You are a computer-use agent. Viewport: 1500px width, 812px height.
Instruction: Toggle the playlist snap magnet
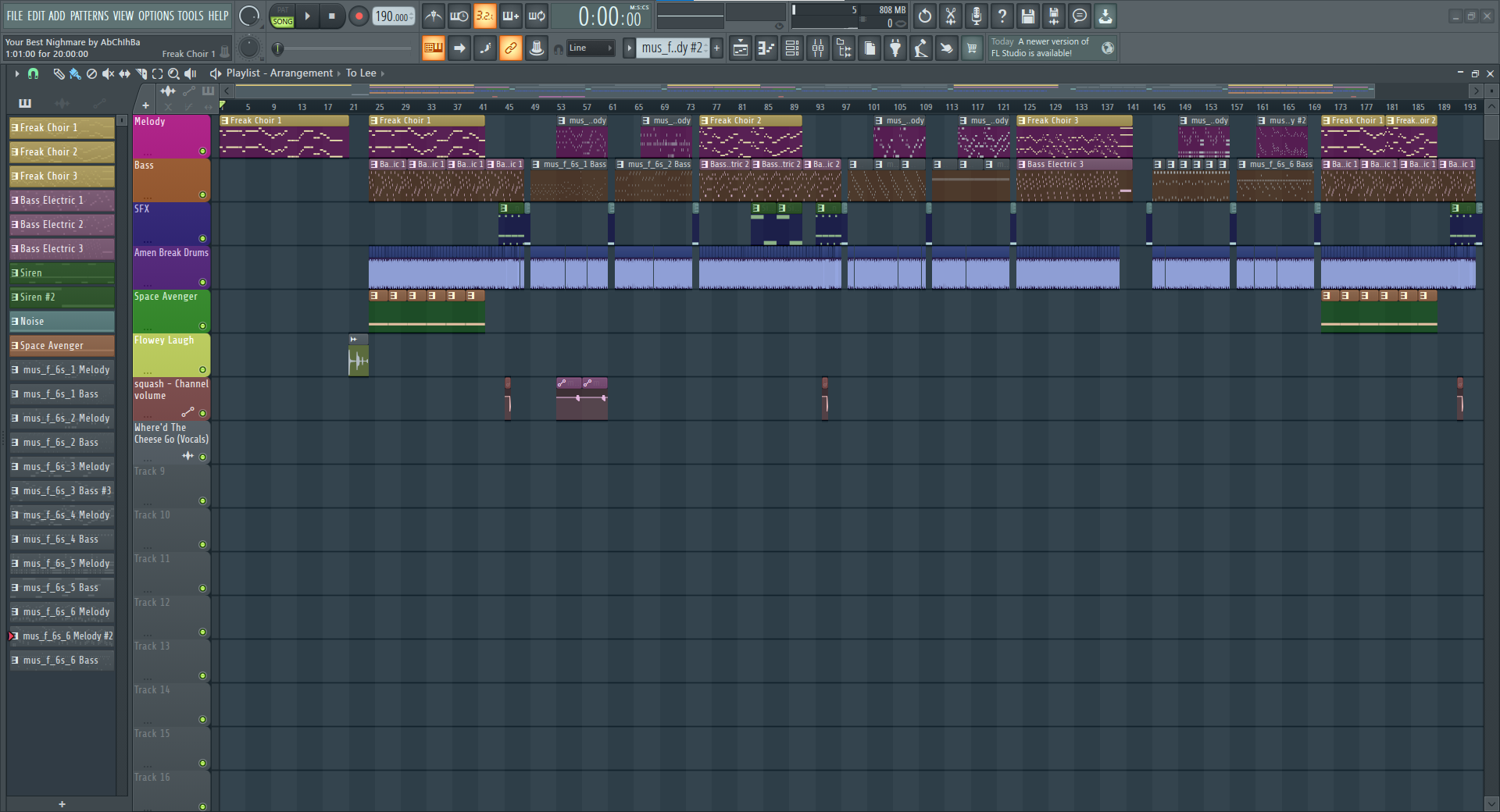coord(33,73)
